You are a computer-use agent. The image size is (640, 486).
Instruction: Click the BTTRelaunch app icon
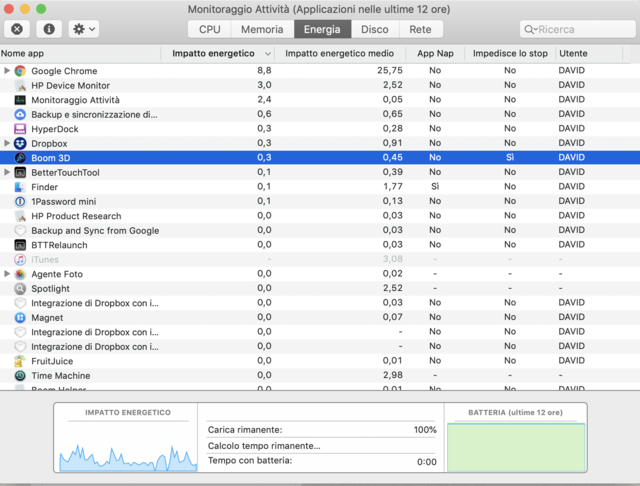pyautogui.click(x=20, y=245)
